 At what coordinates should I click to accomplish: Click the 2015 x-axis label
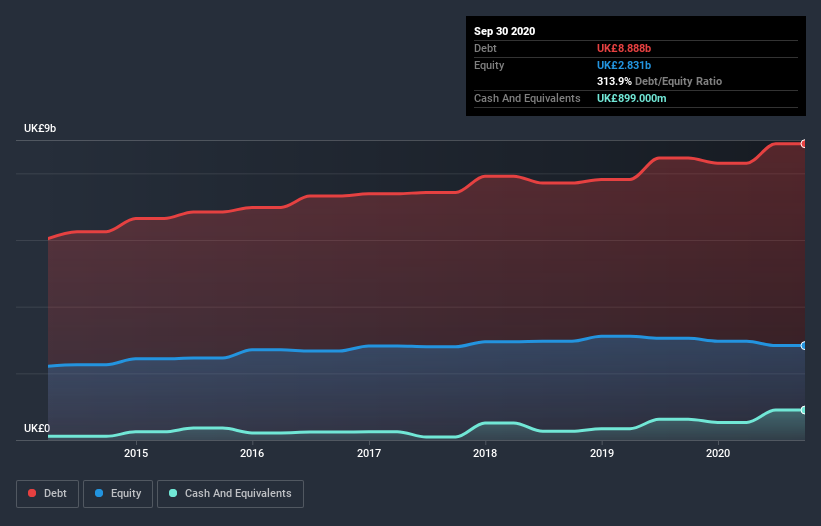pos(136,453)
